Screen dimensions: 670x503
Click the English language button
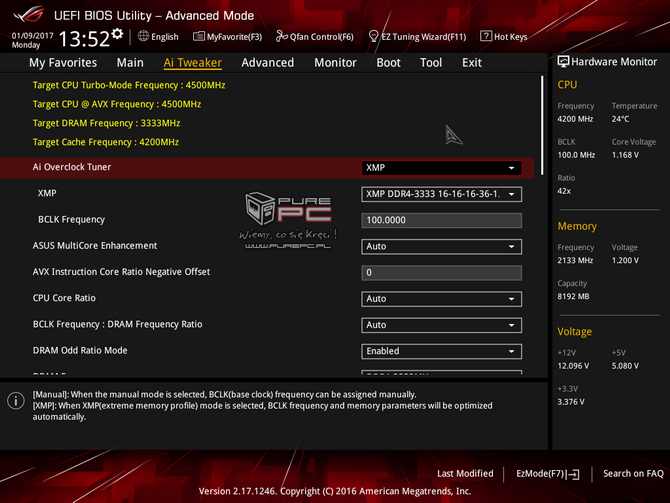coord(158,37)
